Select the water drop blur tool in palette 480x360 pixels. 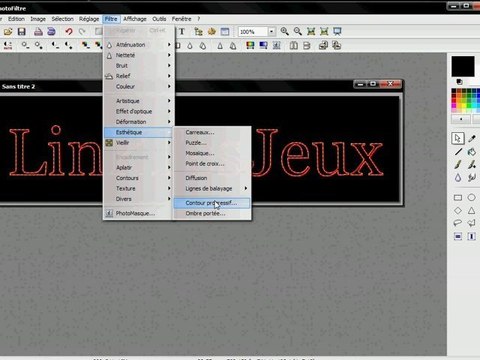[x=458, y=178]
